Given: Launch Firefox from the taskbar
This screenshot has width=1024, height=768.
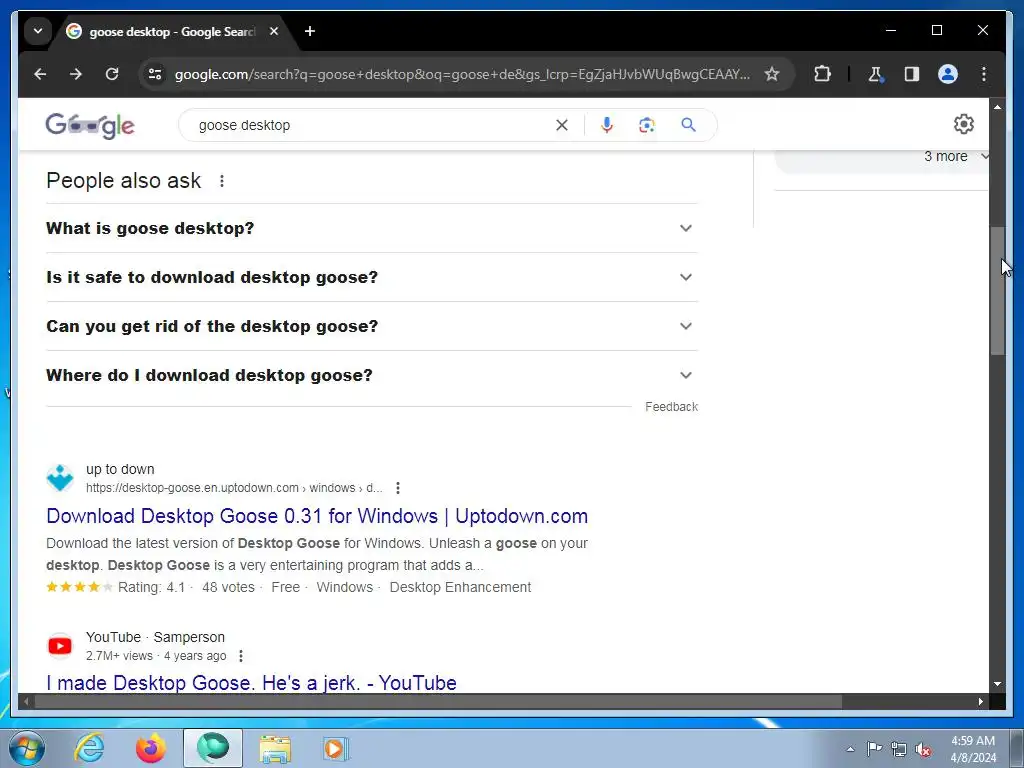Looking at the screenshot, I should point(151,748).
